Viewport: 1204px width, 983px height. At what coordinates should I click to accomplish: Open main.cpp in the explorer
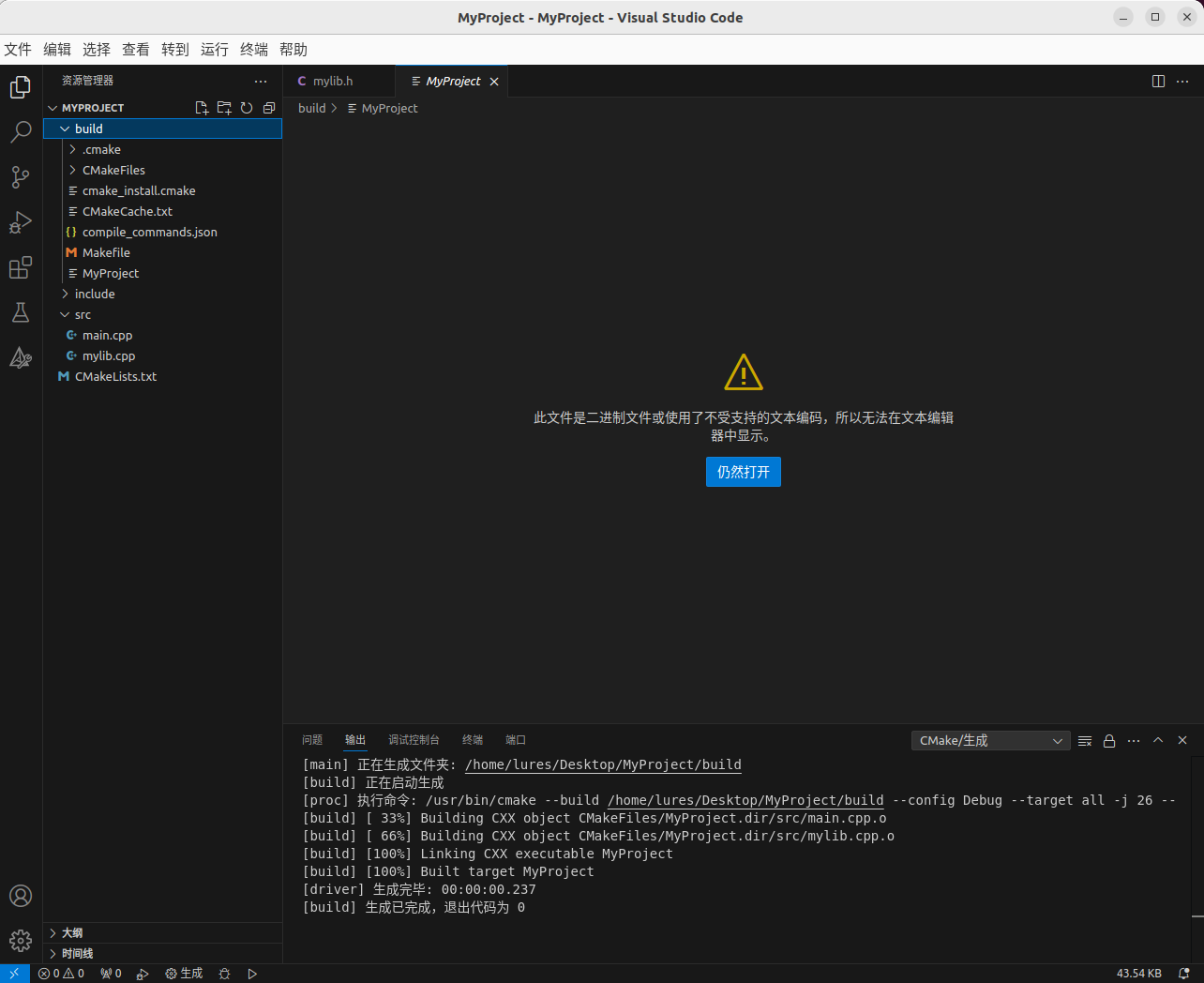point(162,335)
